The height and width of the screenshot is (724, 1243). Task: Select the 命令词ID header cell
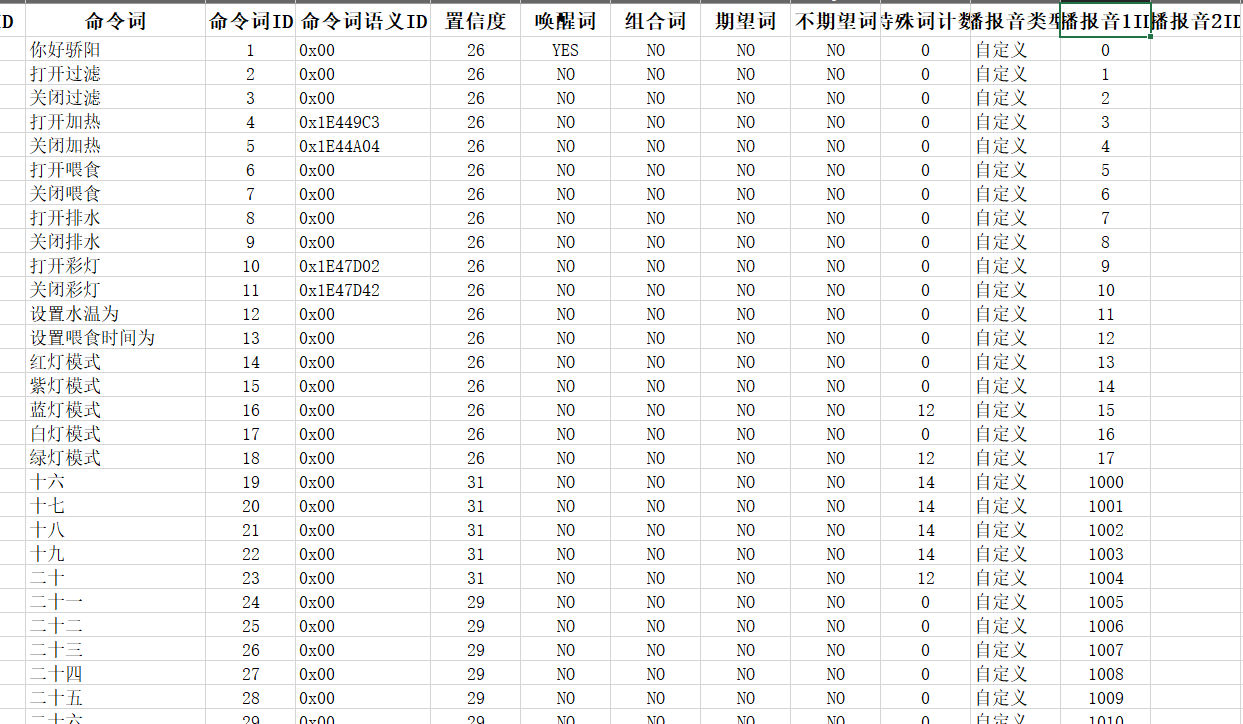pos(251,22)
